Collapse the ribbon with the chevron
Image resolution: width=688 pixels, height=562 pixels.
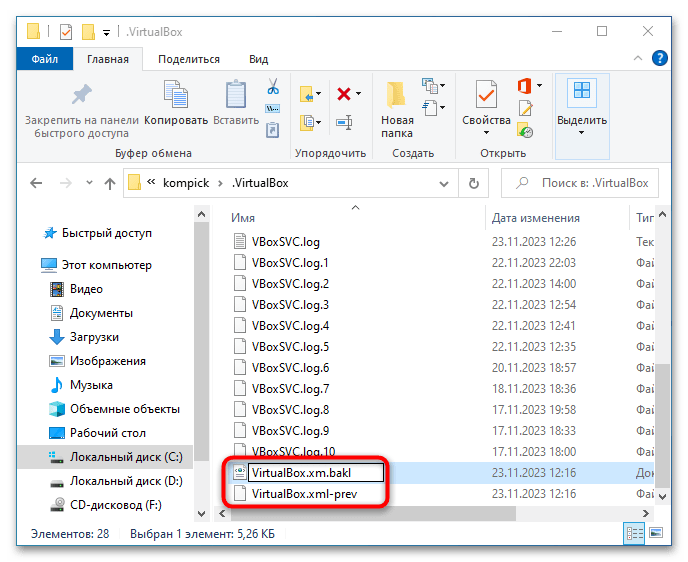(638, 58)
